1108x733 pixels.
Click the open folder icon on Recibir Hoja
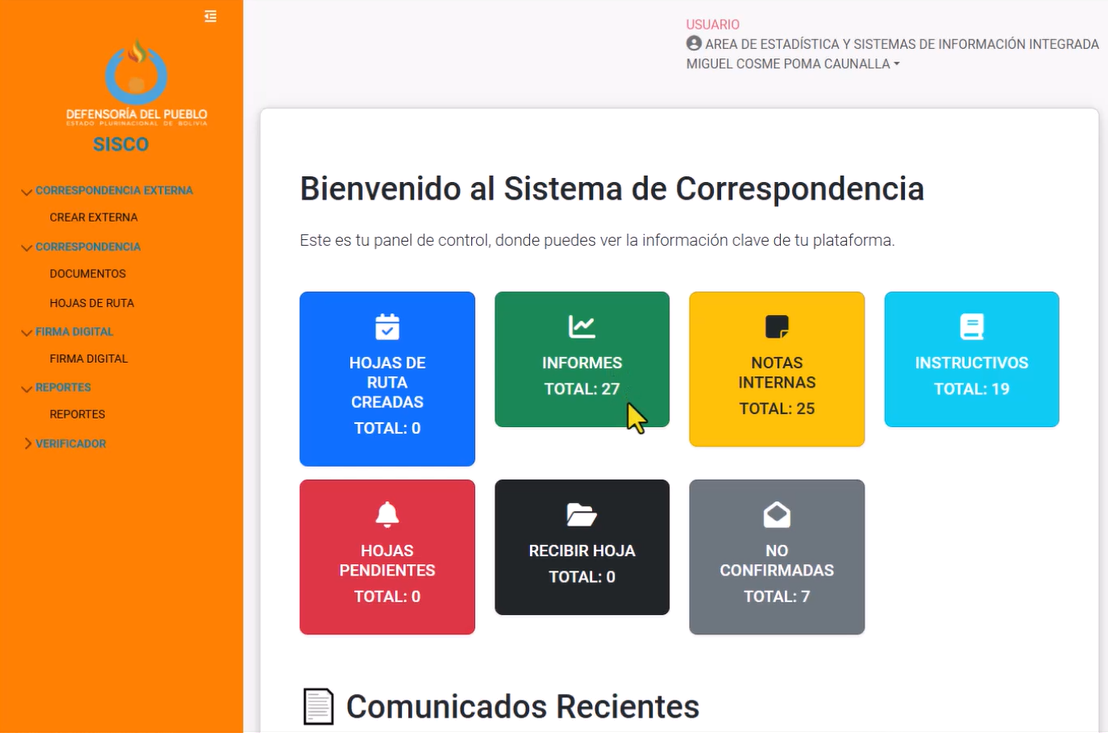click(x=581, y=515)
